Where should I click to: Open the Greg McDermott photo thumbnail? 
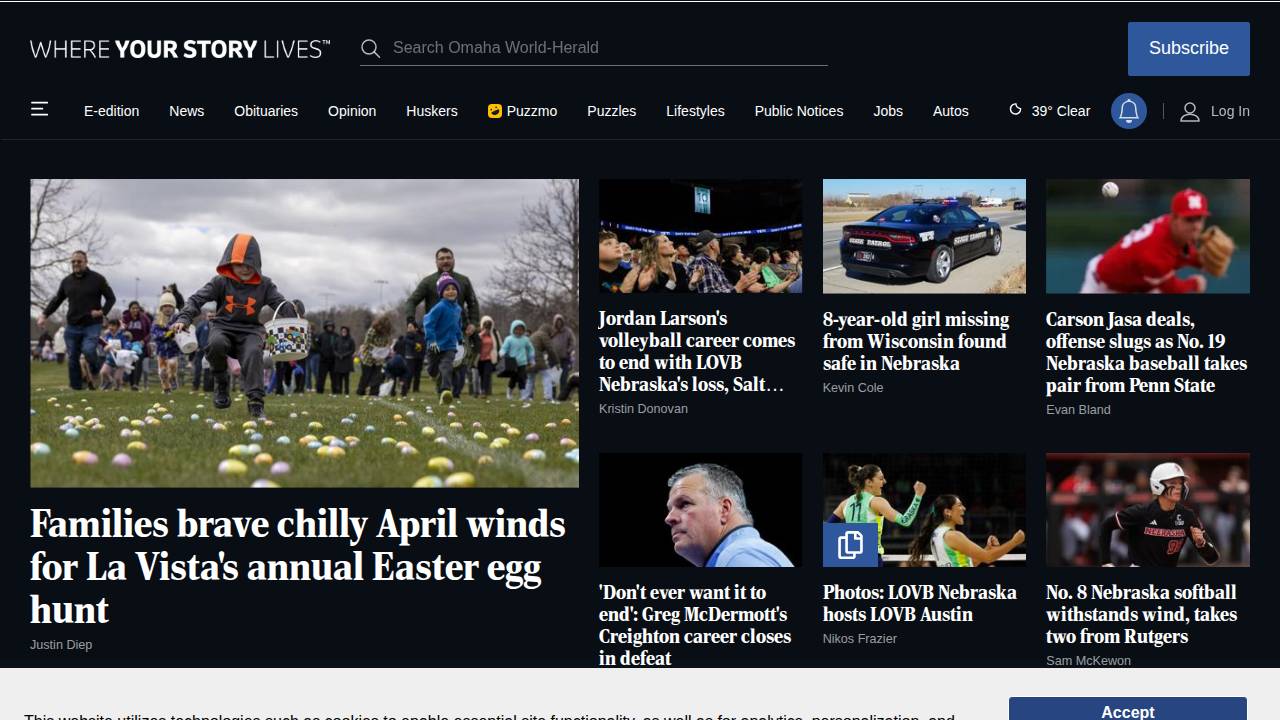(x=700, y=510)
